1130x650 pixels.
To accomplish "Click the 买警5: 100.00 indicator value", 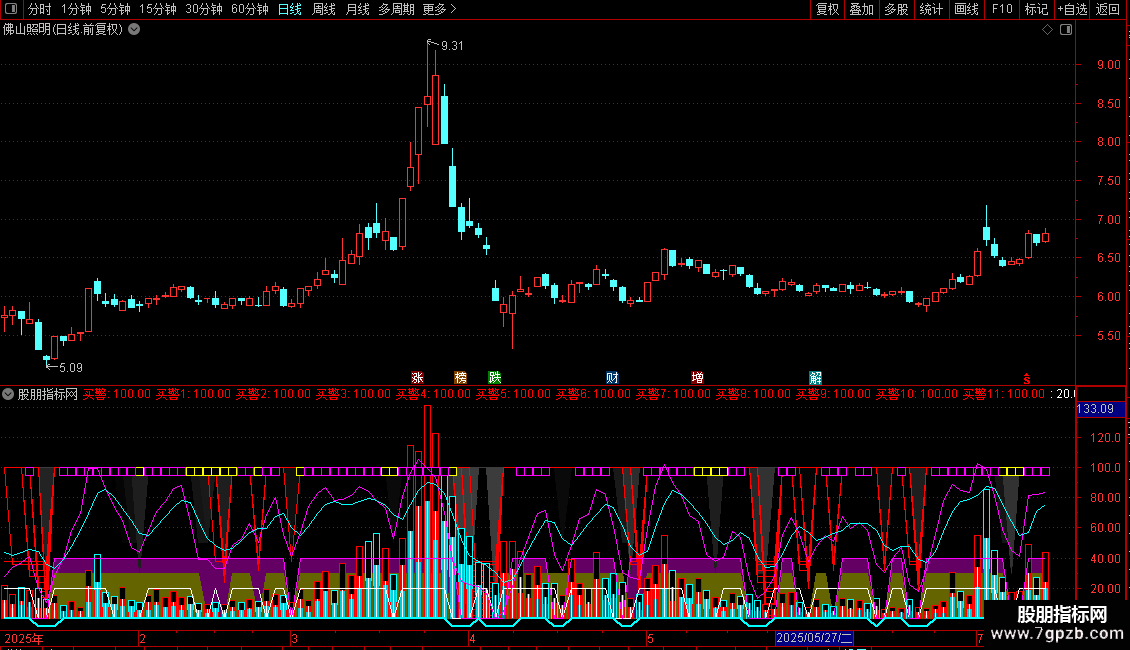I will coord(513,394).
